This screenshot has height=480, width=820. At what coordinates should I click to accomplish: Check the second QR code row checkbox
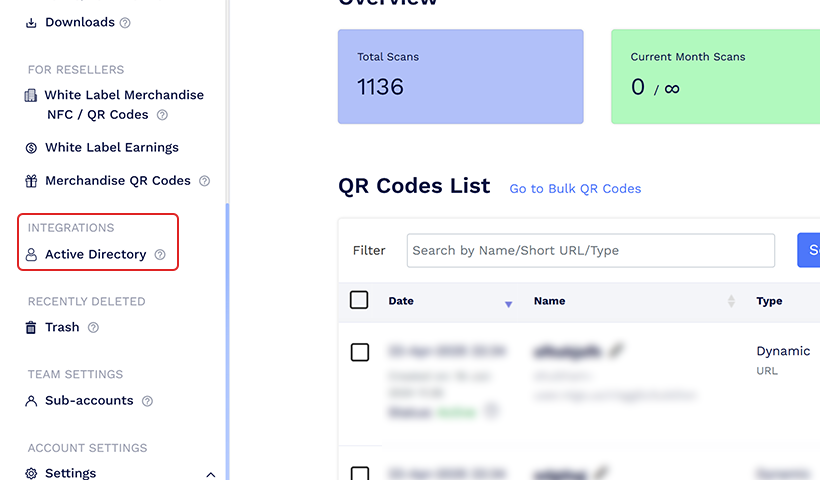(360, 473)
